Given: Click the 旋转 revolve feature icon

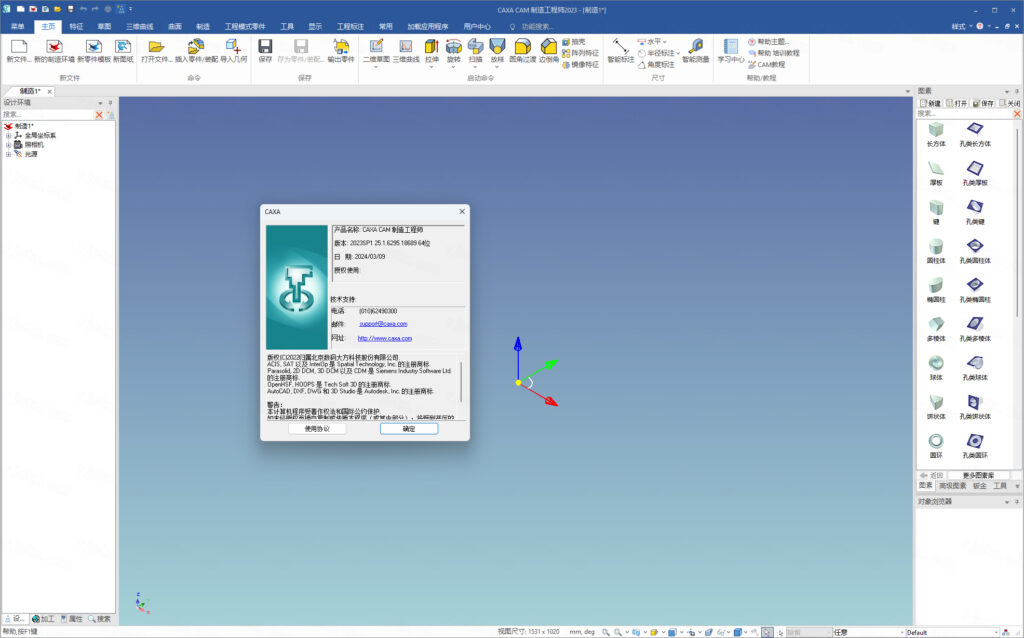Looking at the screenshot, I should coord(454,47).
